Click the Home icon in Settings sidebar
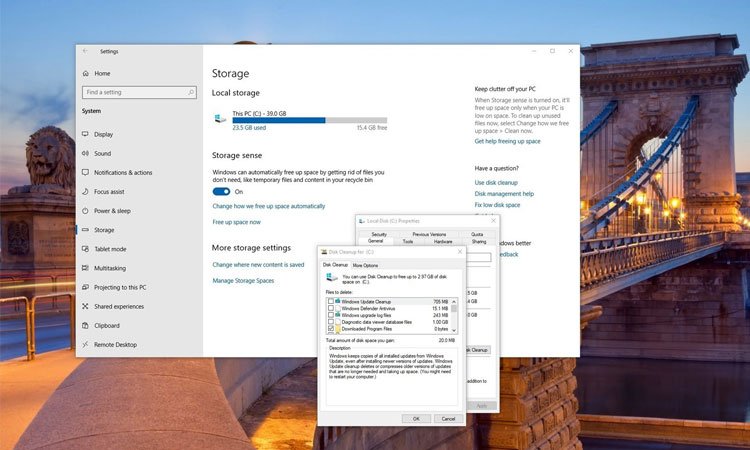 (x=85, y=73)
